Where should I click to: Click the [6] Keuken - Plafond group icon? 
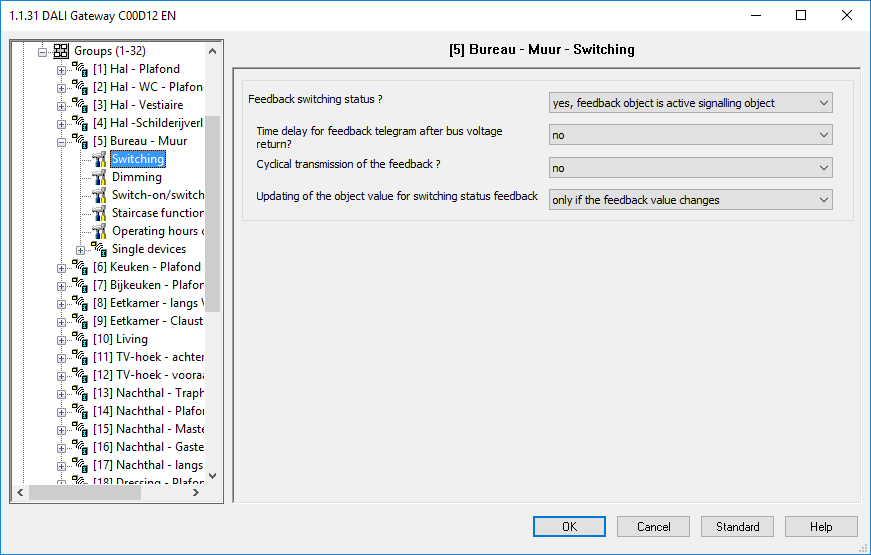(80, 267)
